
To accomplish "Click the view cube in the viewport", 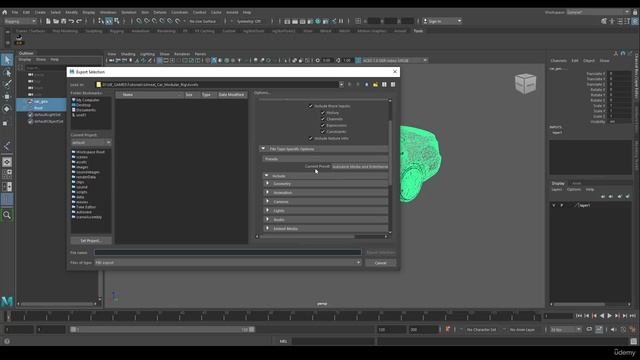I will (525, 84).
